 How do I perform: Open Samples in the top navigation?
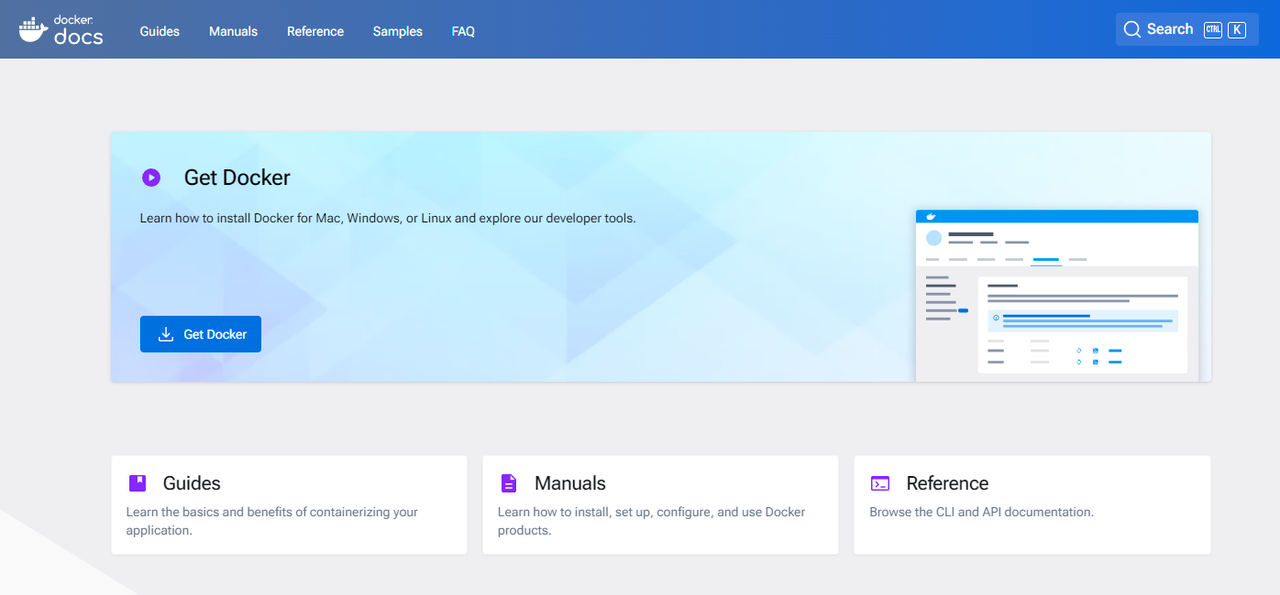pos(398,31)
